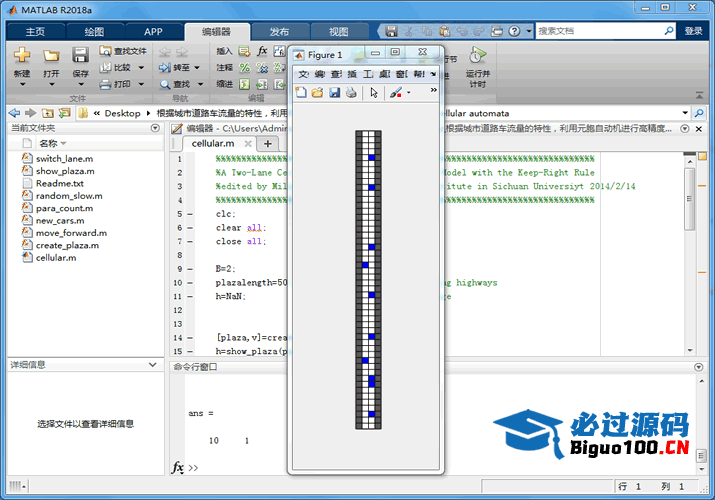The width and height of the screenshot is (715, 500).
Task: Open the Compare (比较) dropdown
Action: point(140,68)
